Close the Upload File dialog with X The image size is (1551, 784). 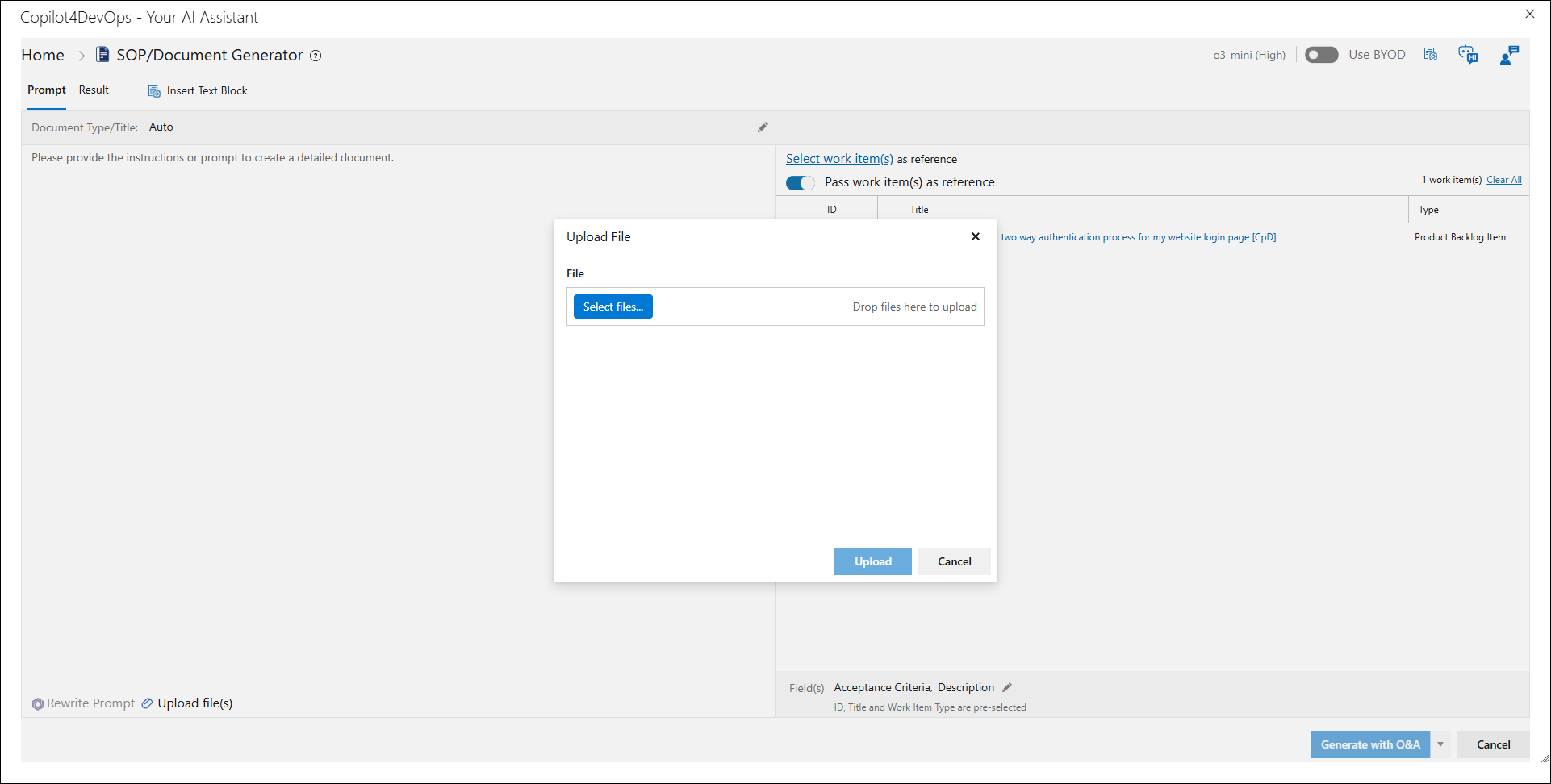coord(976,236)
